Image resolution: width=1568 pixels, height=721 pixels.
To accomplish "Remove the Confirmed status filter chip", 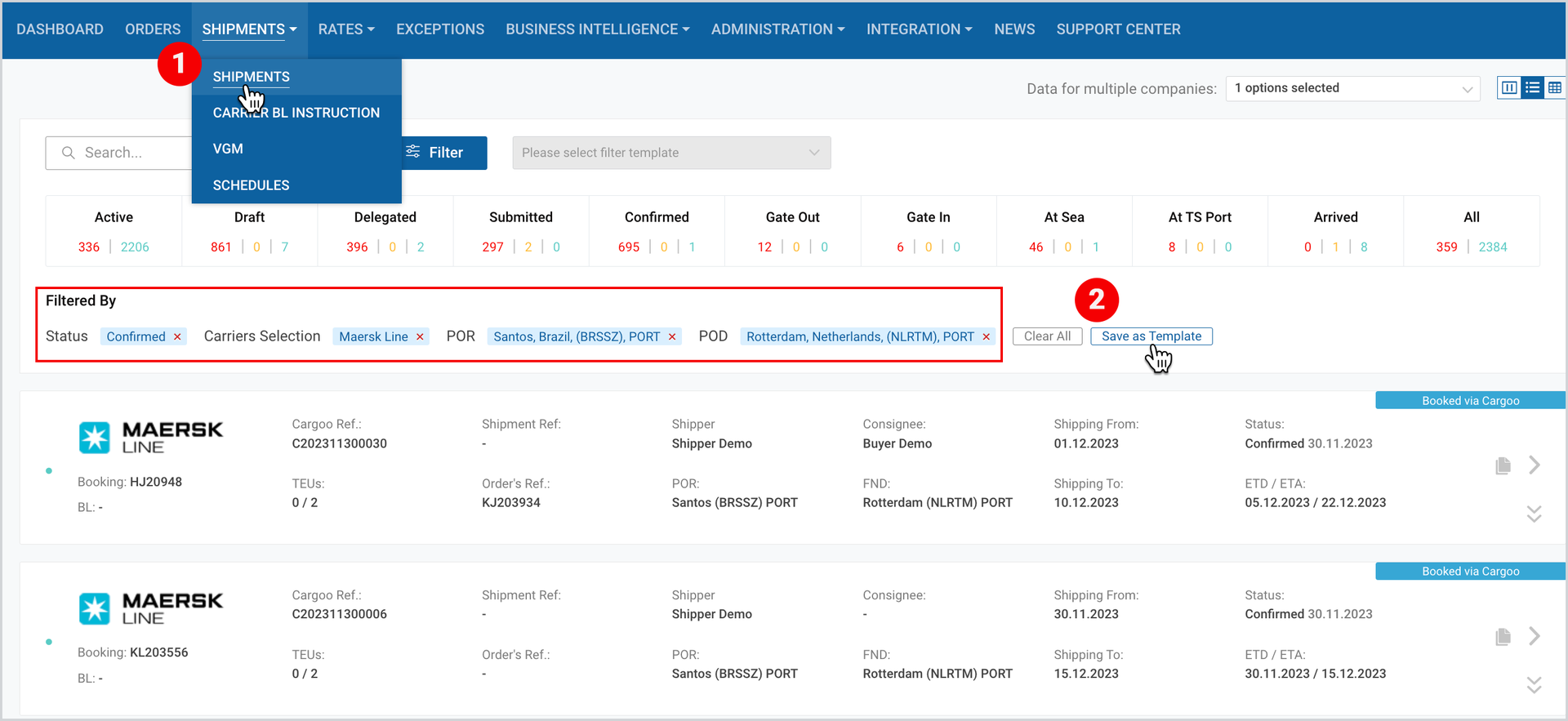I will 177,336.
